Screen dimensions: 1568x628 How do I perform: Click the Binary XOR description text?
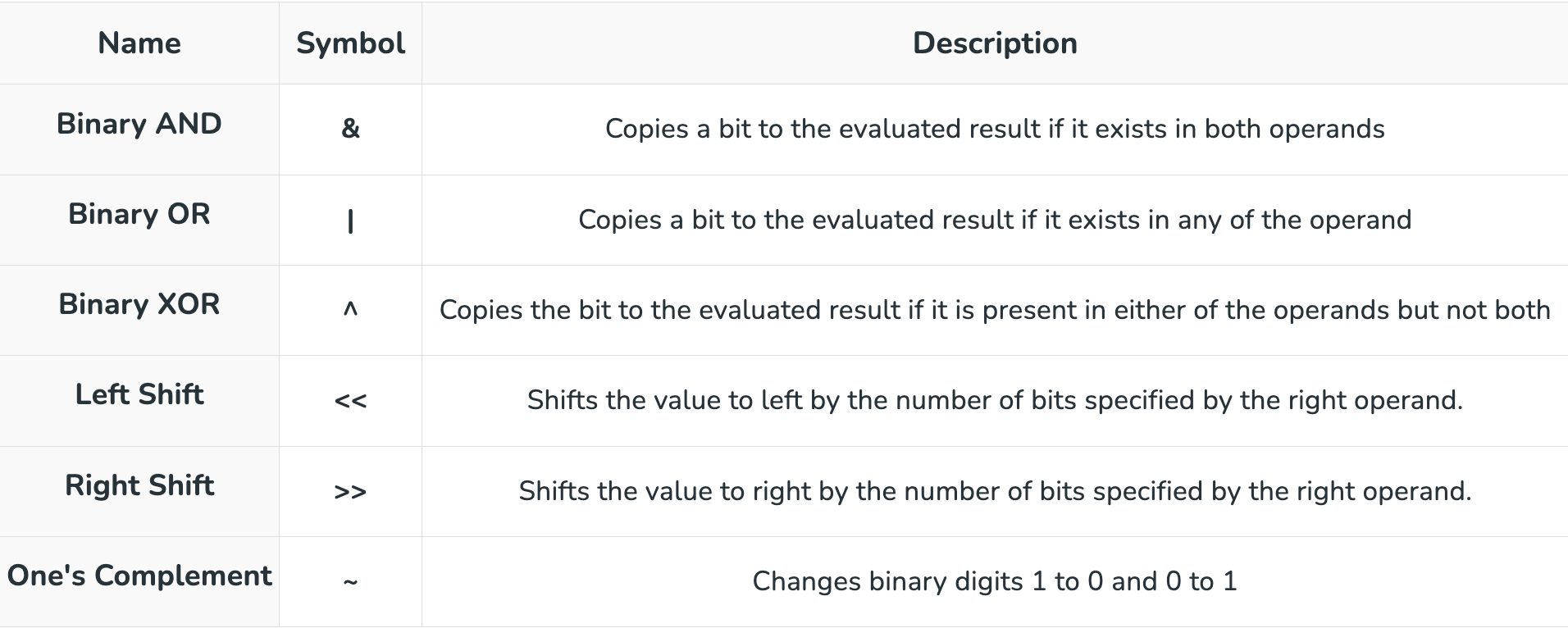click(994, 310)
